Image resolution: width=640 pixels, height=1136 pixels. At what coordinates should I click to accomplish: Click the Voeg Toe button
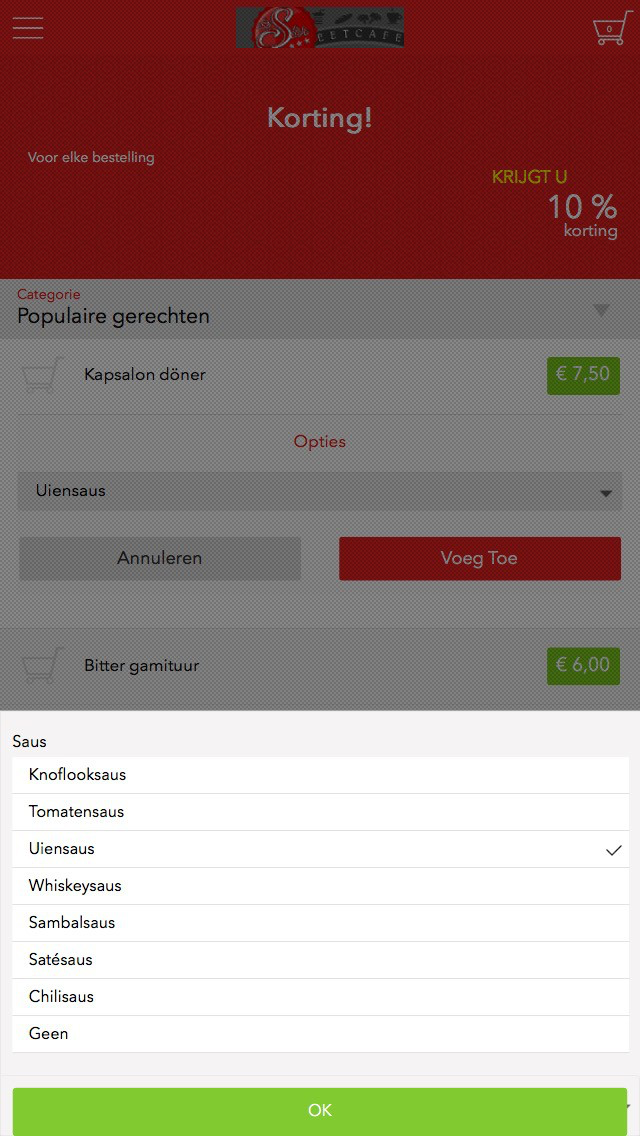click(x=480, y=559)
